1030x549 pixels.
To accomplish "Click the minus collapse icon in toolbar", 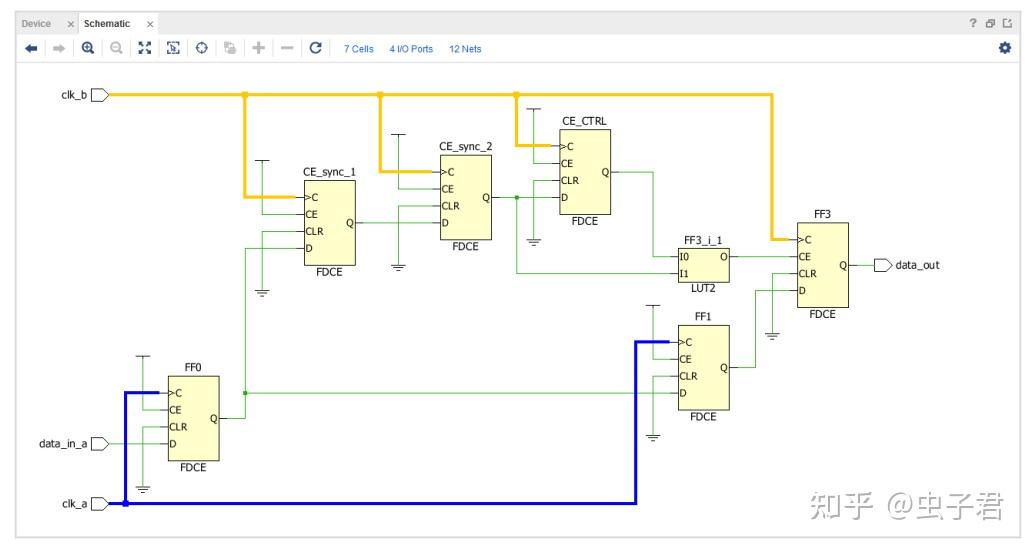I will point(287,48).
